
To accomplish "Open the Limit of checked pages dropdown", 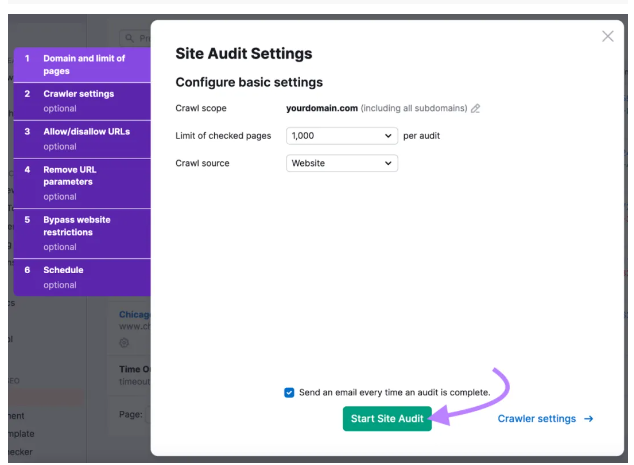I will (x=342, y=136).
